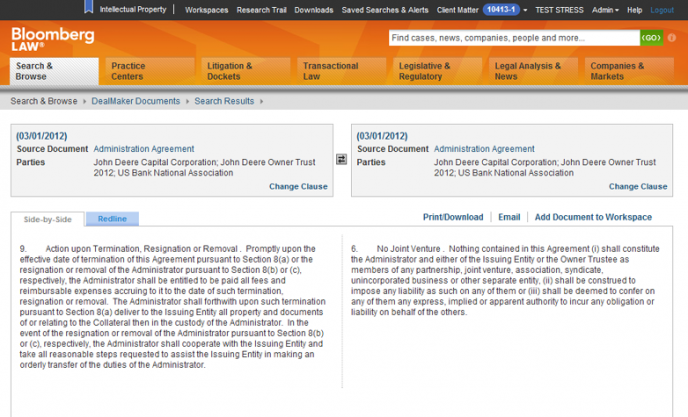Click Change Clause in the left panel
This screenshot has height=417, width=688.
point(298,186)
